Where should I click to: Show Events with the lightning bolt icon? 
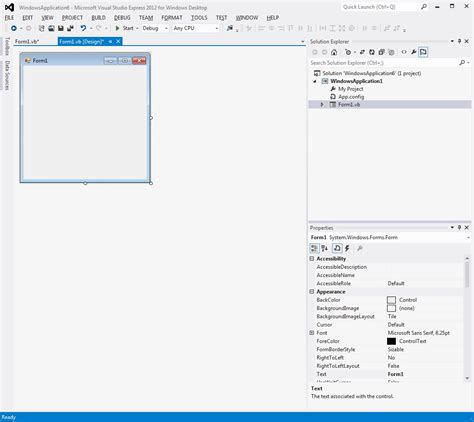pyautogui.click(x=347, y=248)
